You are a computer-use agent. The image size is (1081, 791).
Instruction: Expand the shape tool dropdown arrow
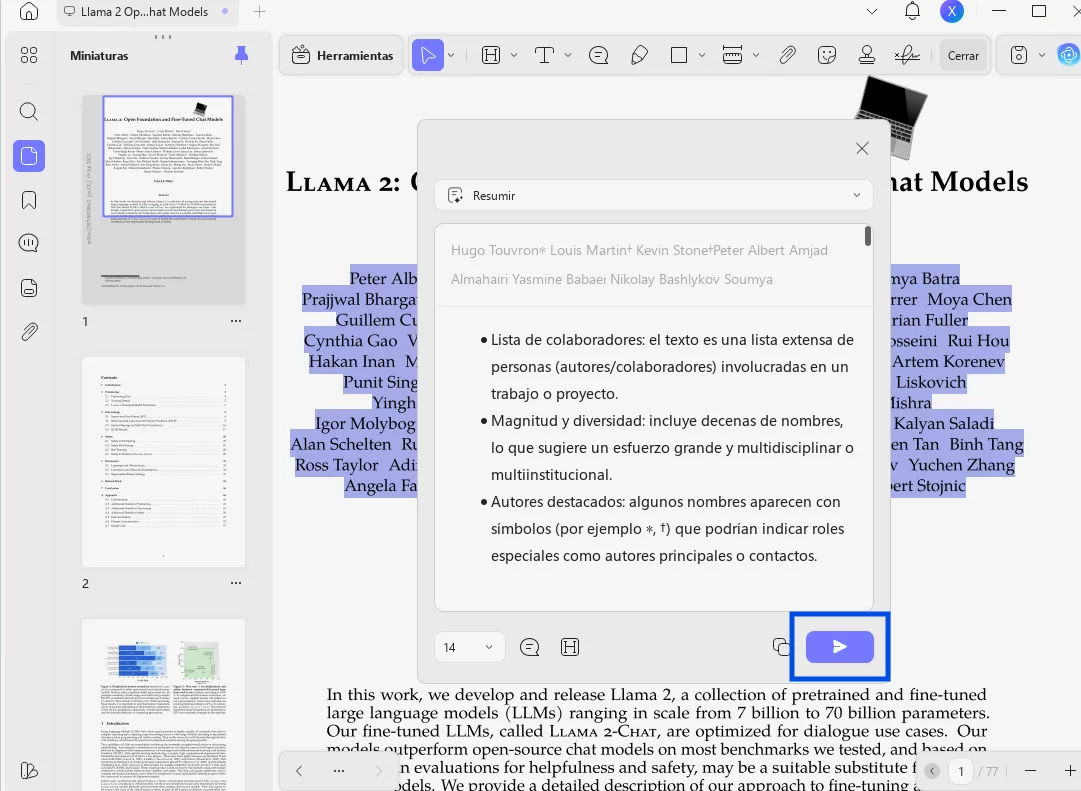click(x=702, y=55)
